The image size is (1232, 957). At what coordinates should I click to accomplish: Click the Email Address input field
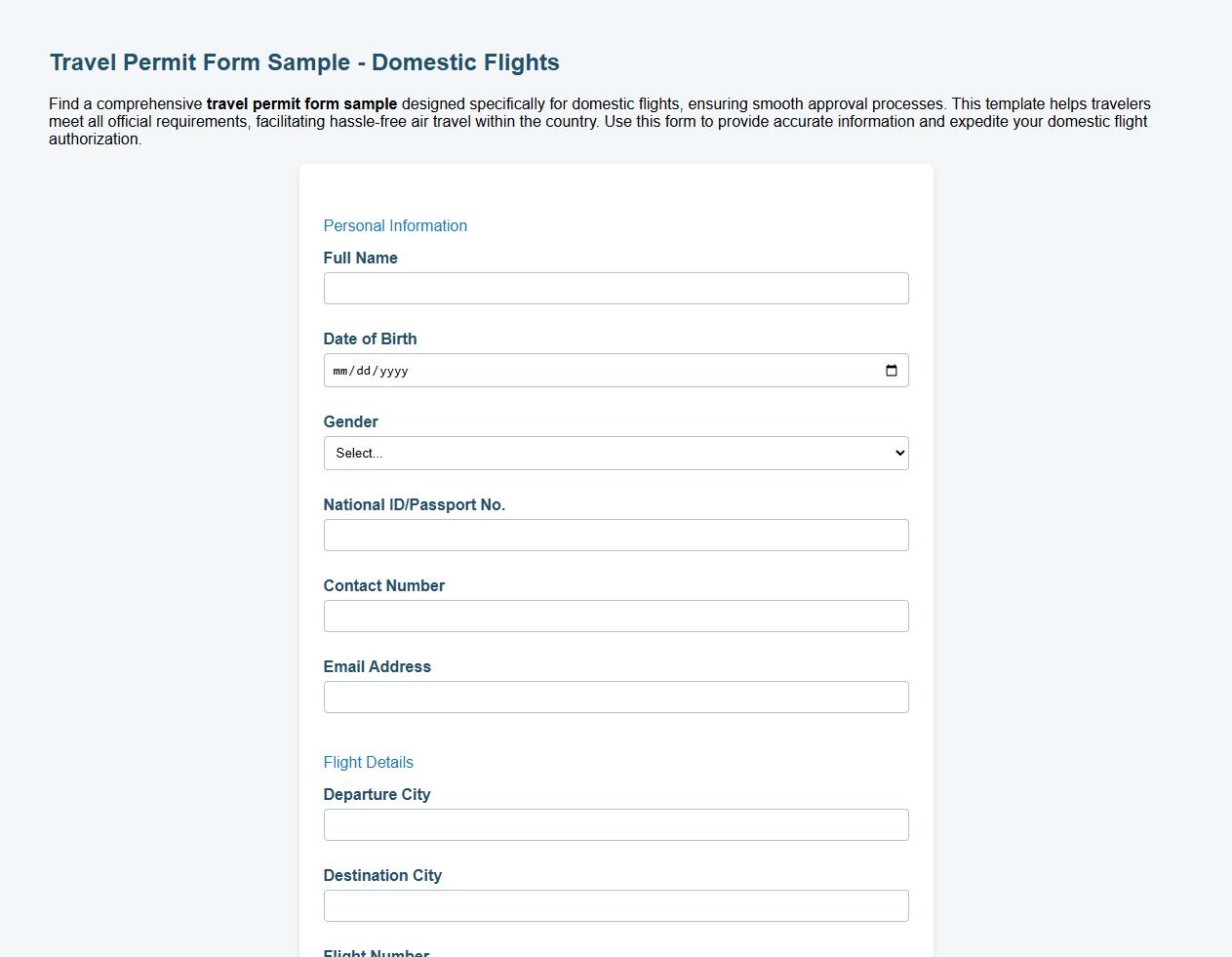click(616, 697)
